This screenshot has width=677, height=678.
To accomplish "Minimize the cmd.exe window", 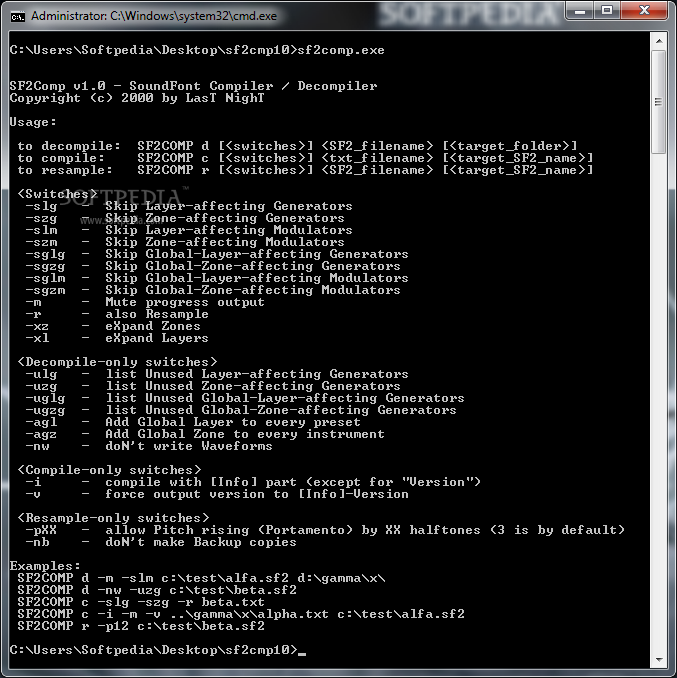I will tap(580, 10).
